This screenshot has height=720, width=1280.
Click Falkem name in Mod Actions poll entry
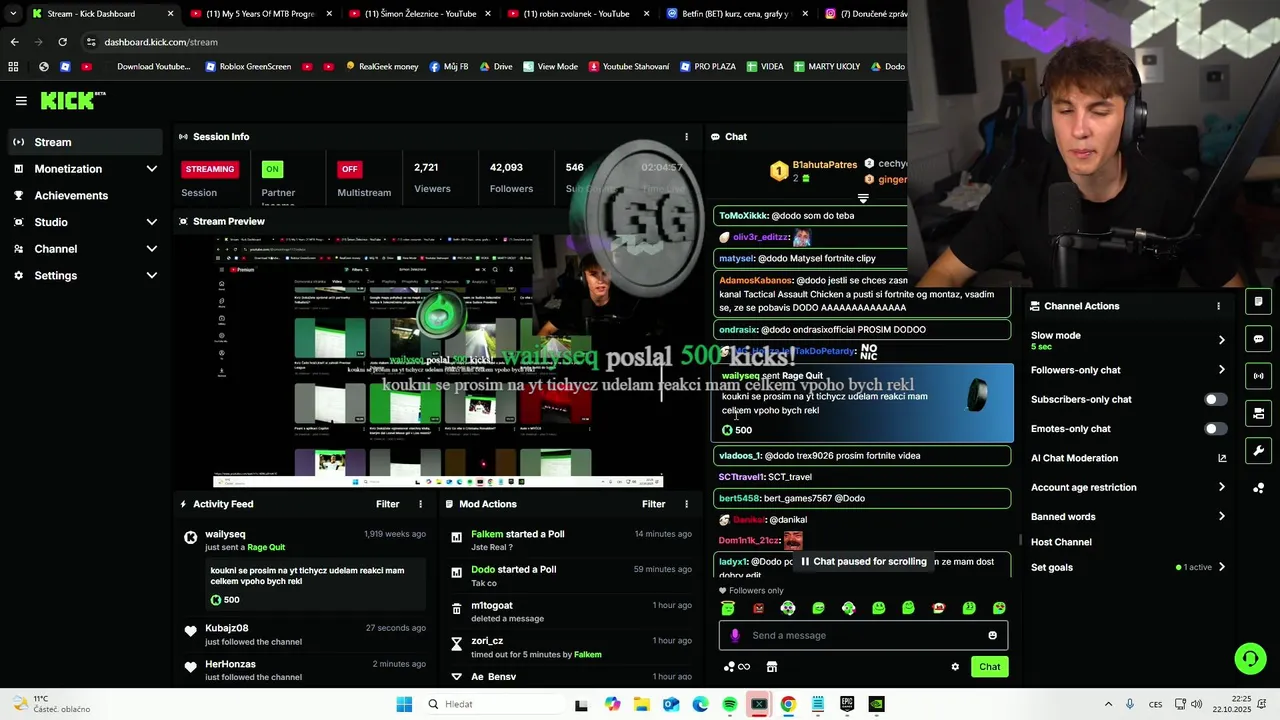point(487,534)
